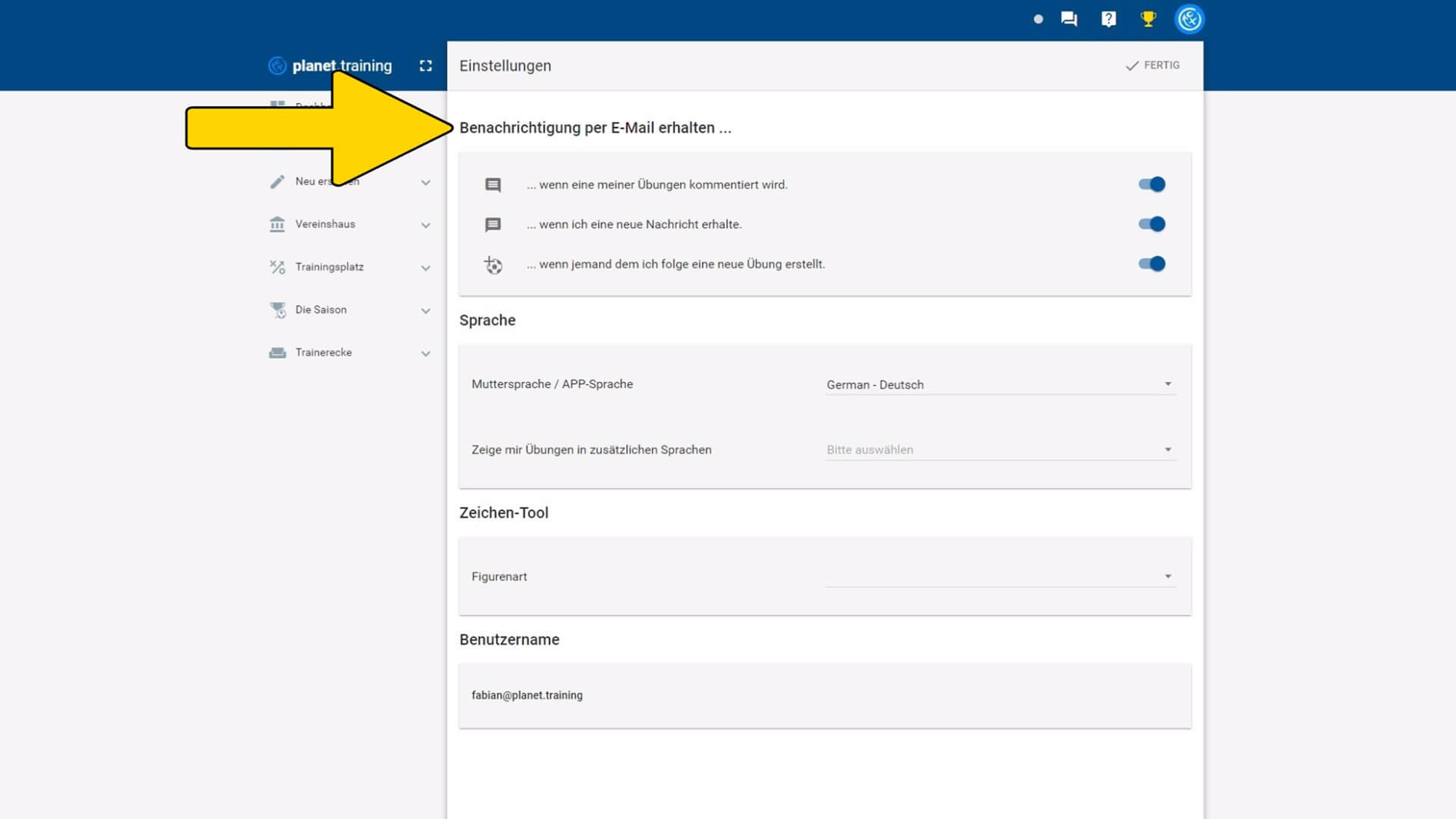Viewport: 1456px width, 819px height.
Task: Click the gray status dot in header
Action: (x=1038, y=19)
